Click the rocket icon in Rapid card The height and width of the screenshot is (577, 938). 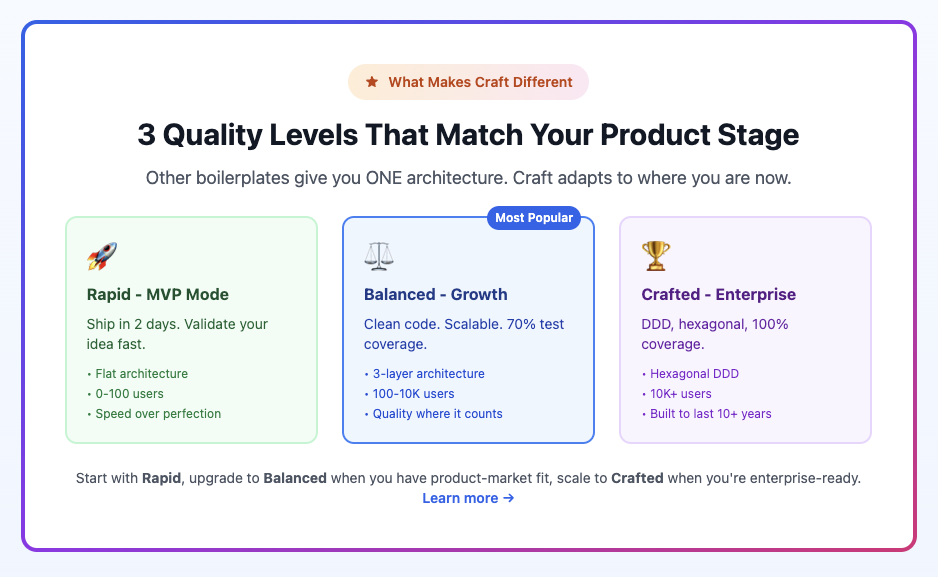pyautogui.click(x=102, y=257)
